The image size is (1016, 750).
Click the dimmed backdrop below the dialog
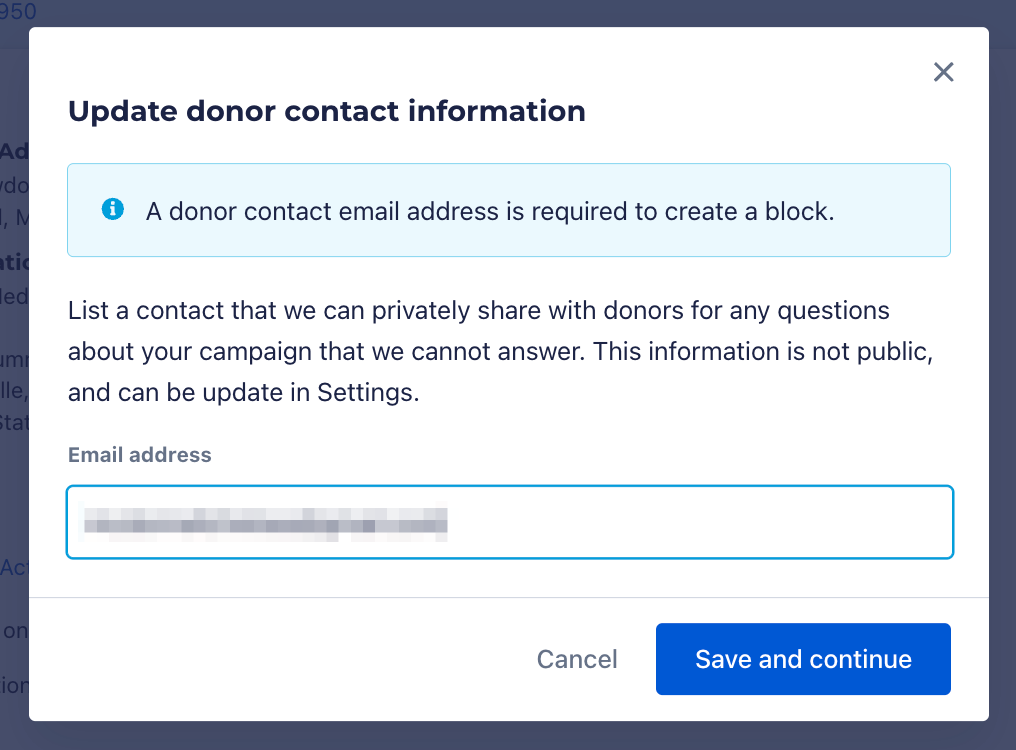click(500, 737)
